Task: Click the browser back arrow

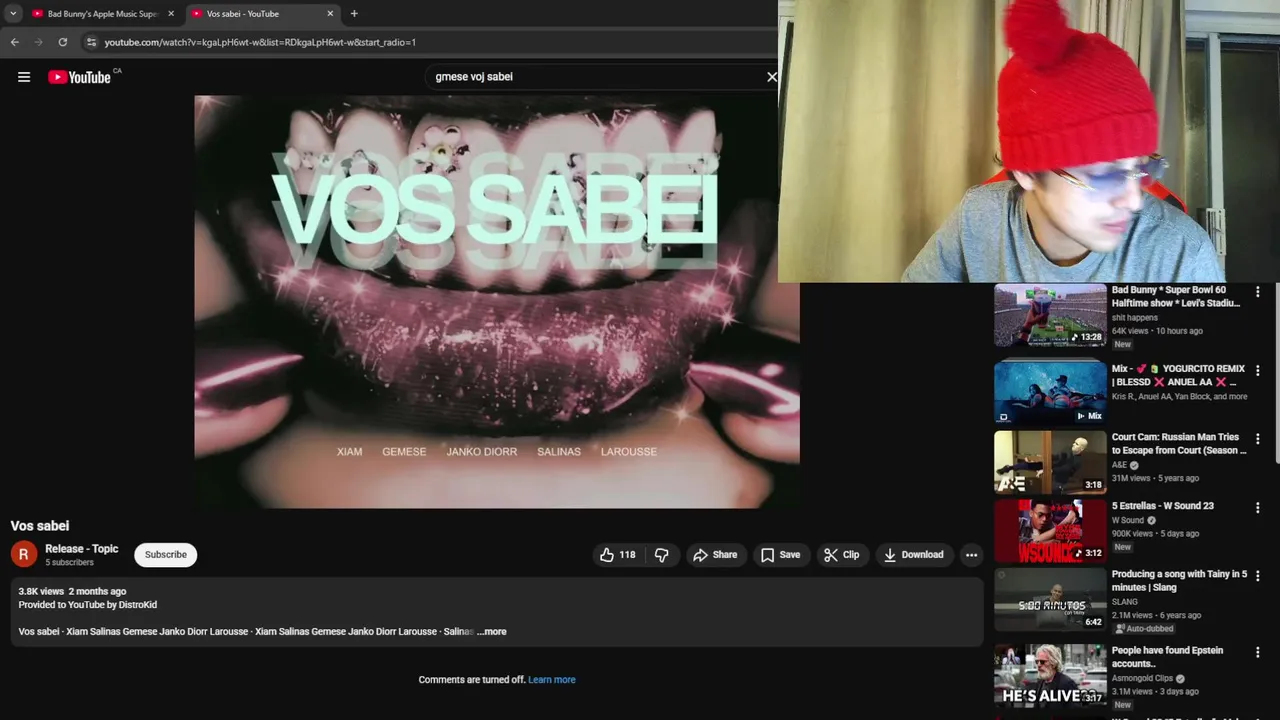Action: tap(14, 42)
